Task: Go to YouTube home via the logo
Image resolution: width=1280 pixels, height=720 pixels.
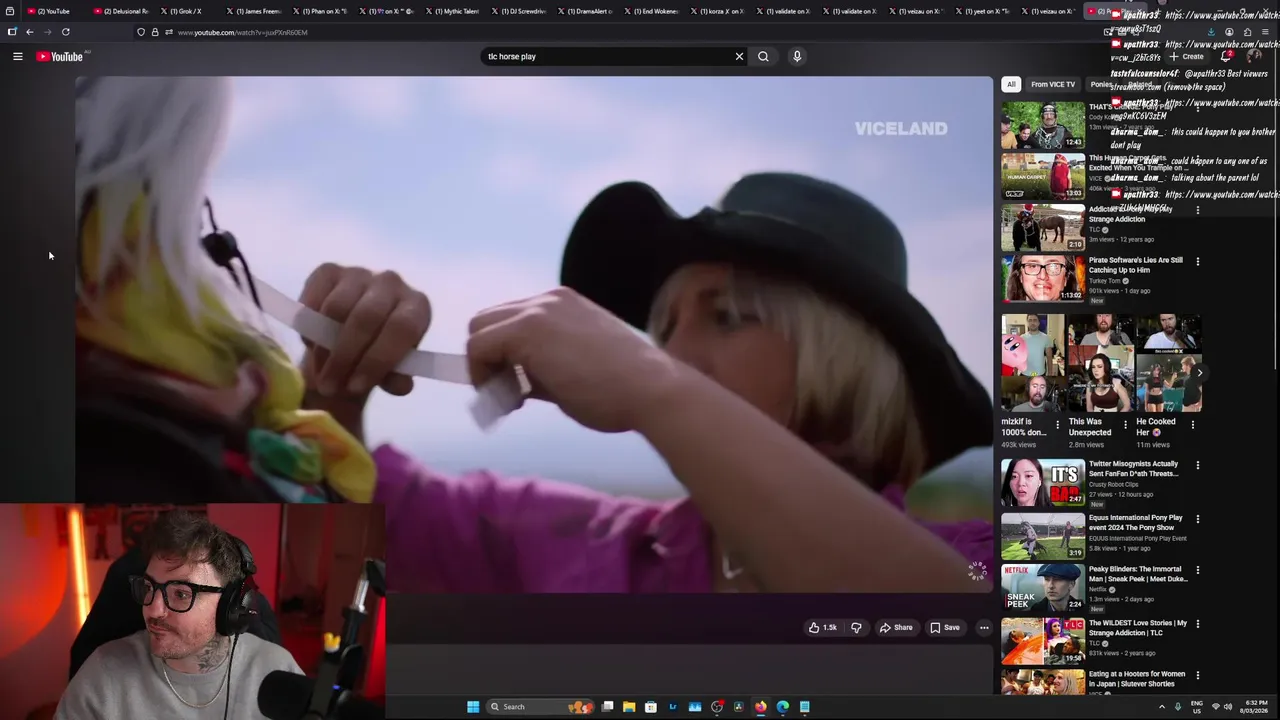Action: tap(60, 57)
